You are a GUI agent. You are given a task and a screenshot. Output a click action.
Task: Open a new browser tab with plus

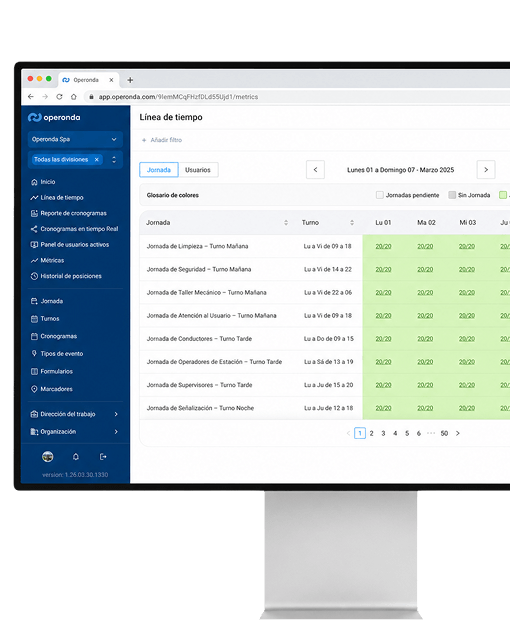coord(130,80)
